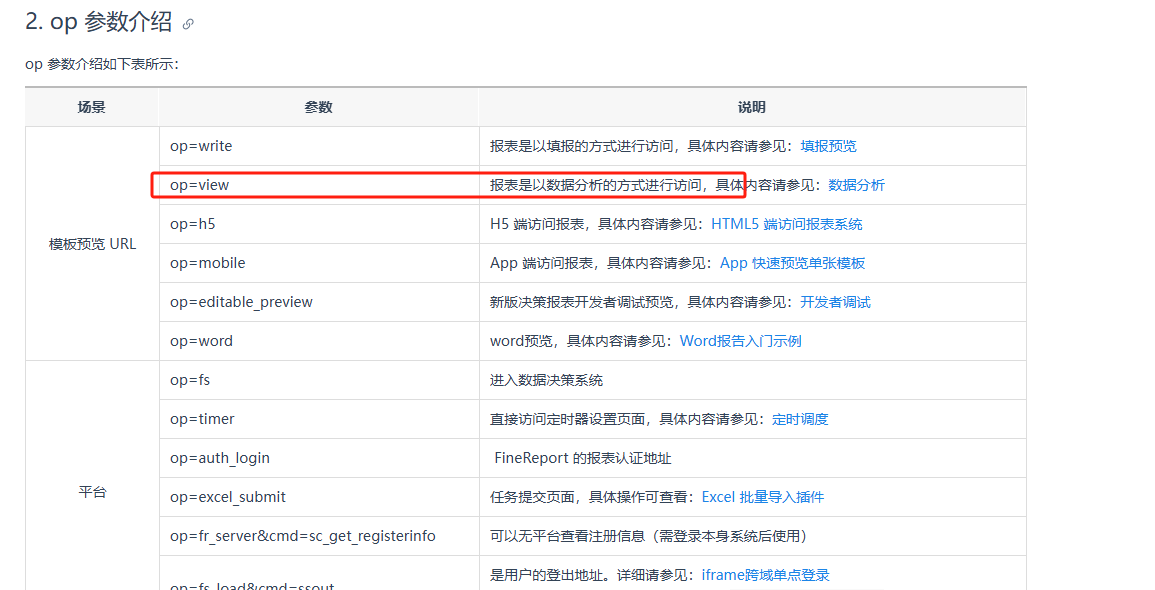Screen dimensions: 1155x590
Task: Click the 'FineReport 的报表认证地址' description
Action: click(x=583, y=458)
